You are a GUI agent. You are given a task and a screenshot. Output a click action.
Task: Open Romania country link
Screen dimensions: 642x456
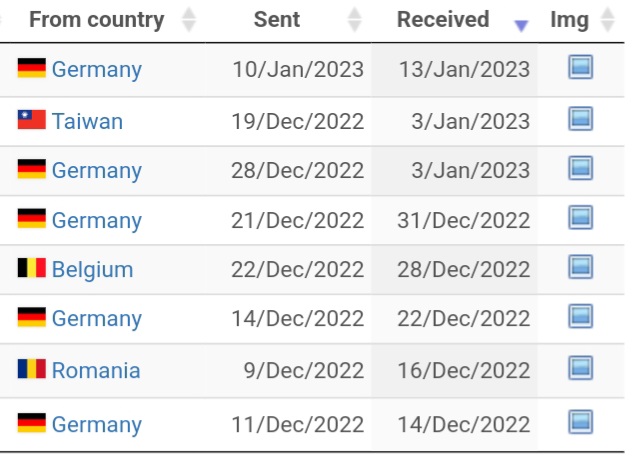(96, 370)
